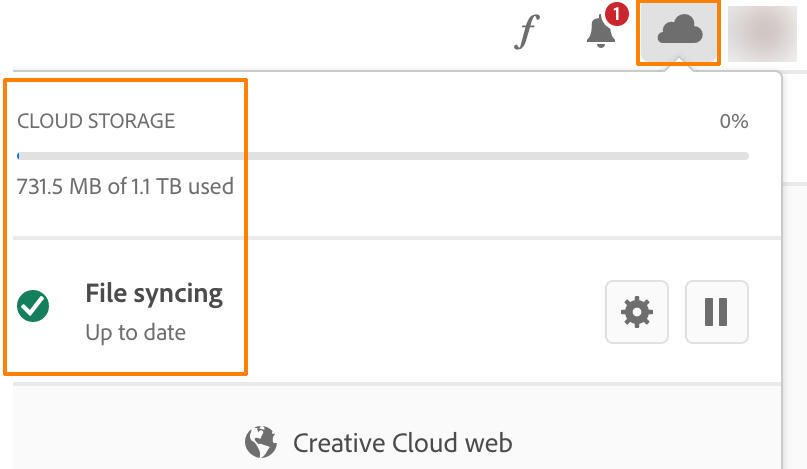Click the green sync status checkmark
Image resolution: width=807 pixels, height=469 pixels.
coord(33,306)
